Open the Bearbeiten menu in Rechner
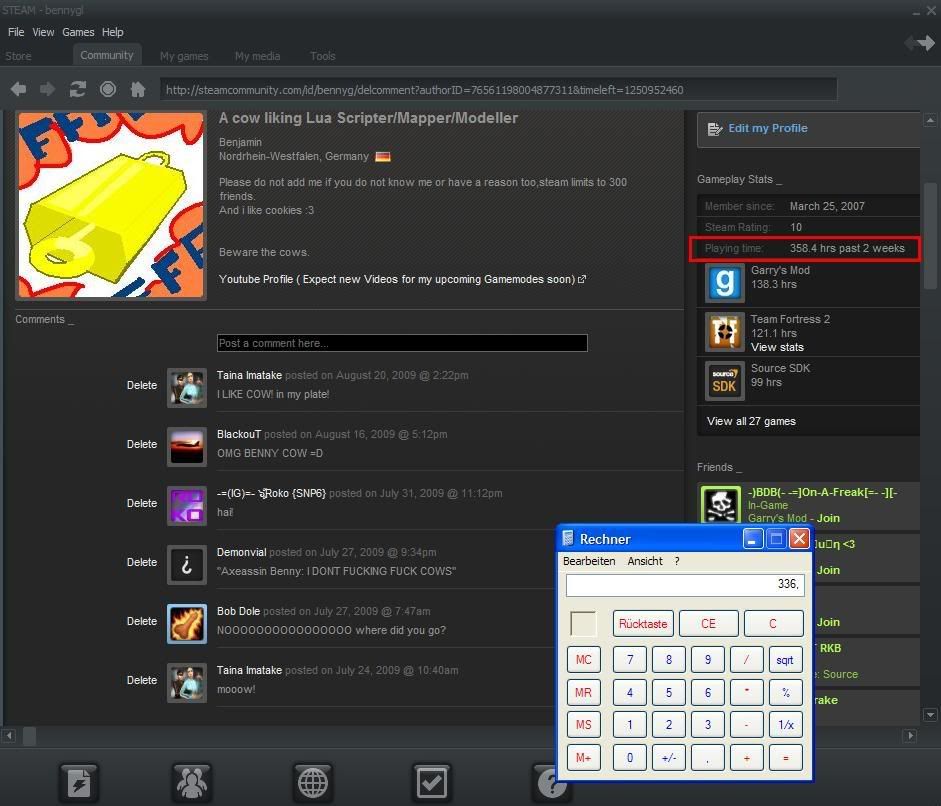The image size is (941, 806). [589, 561]
